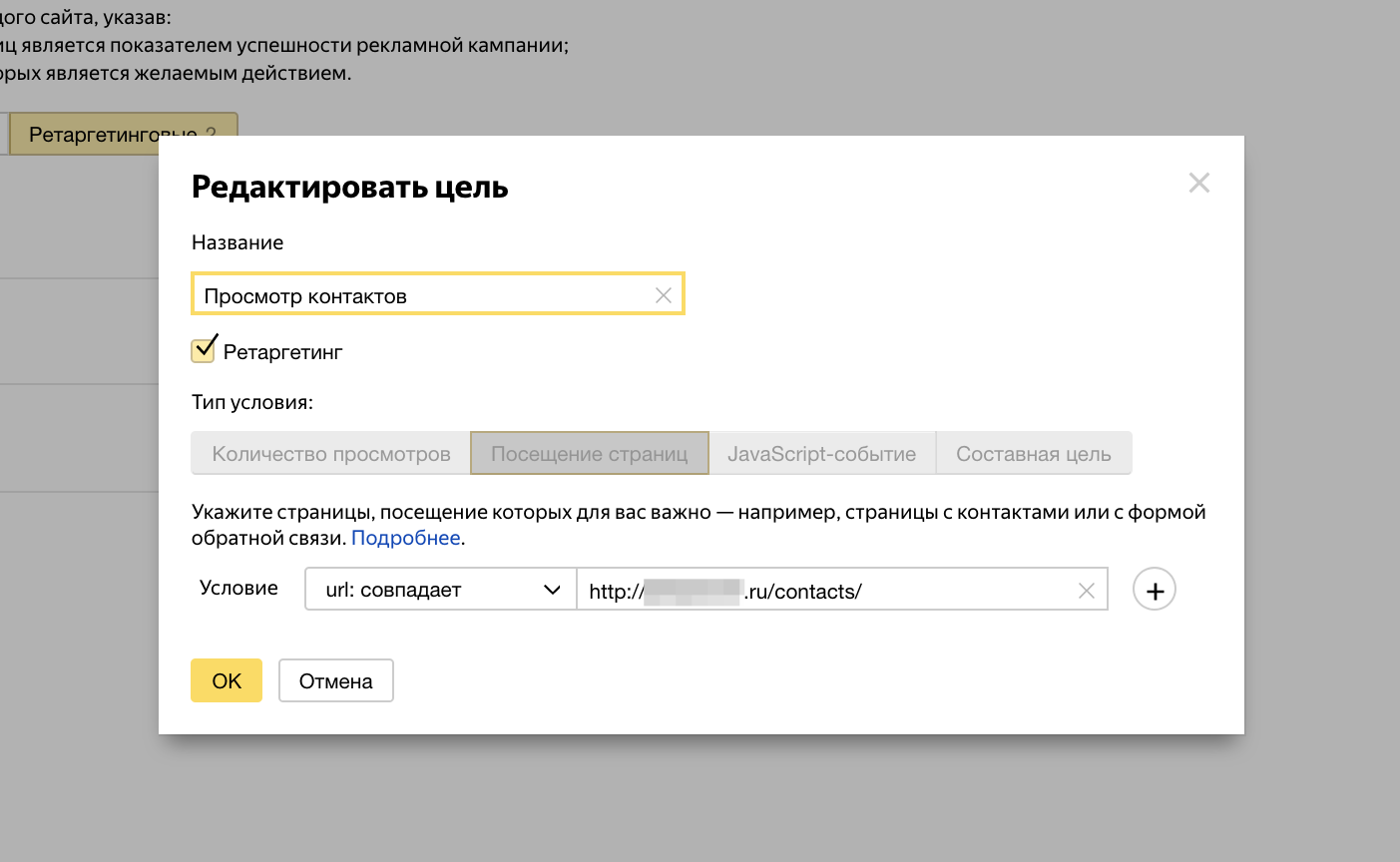Click the question mark beside Ретаргетинговые
1400x862 pixels.
coord(211,134)
